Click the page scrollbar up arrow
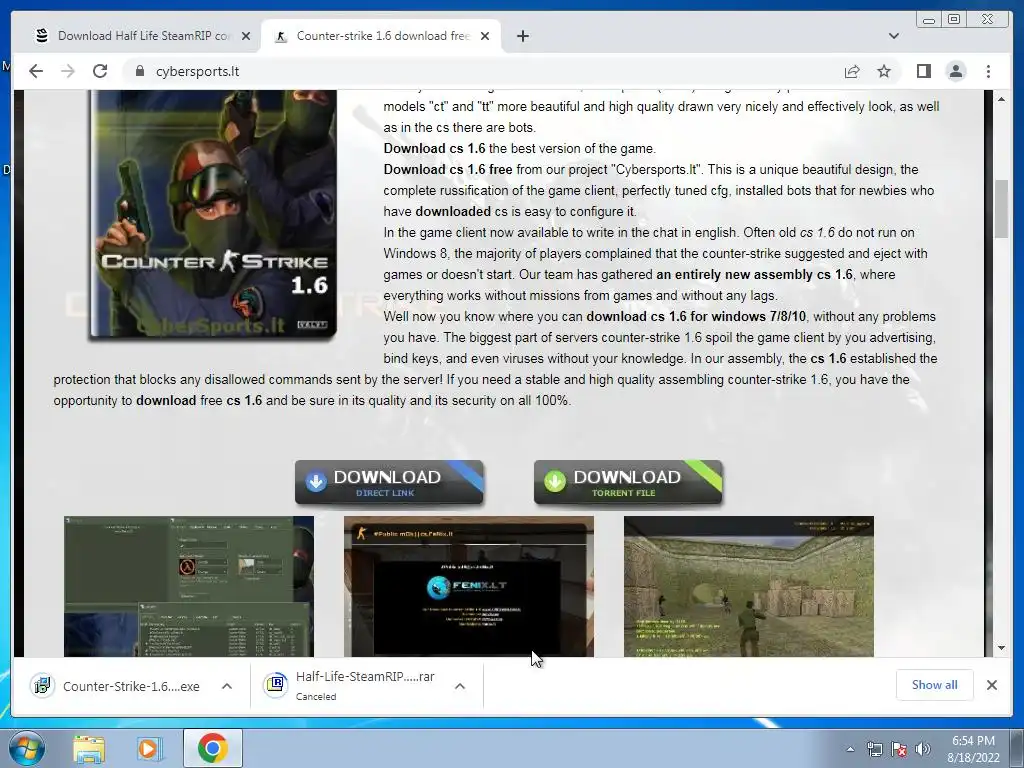 click(1001, 99)
